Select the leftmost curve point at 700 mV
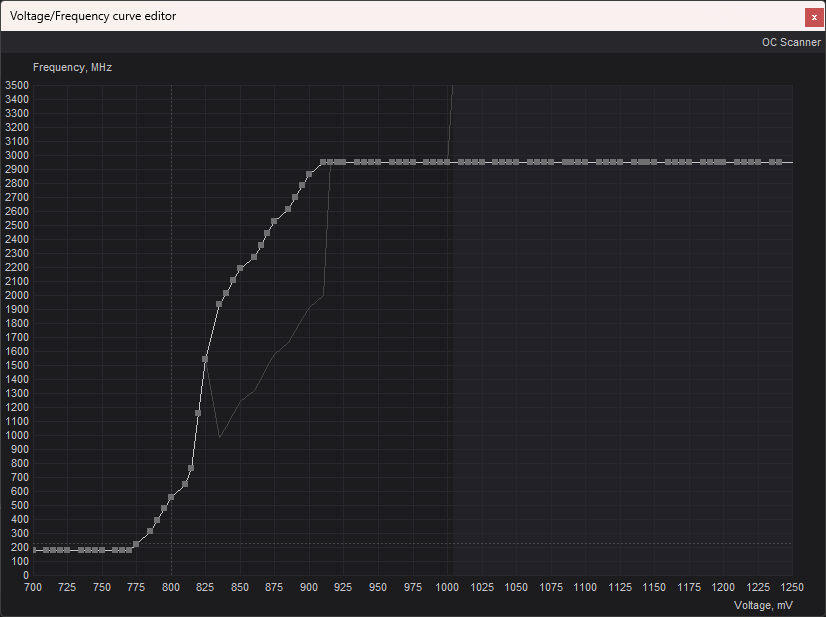 pos(34,550)
